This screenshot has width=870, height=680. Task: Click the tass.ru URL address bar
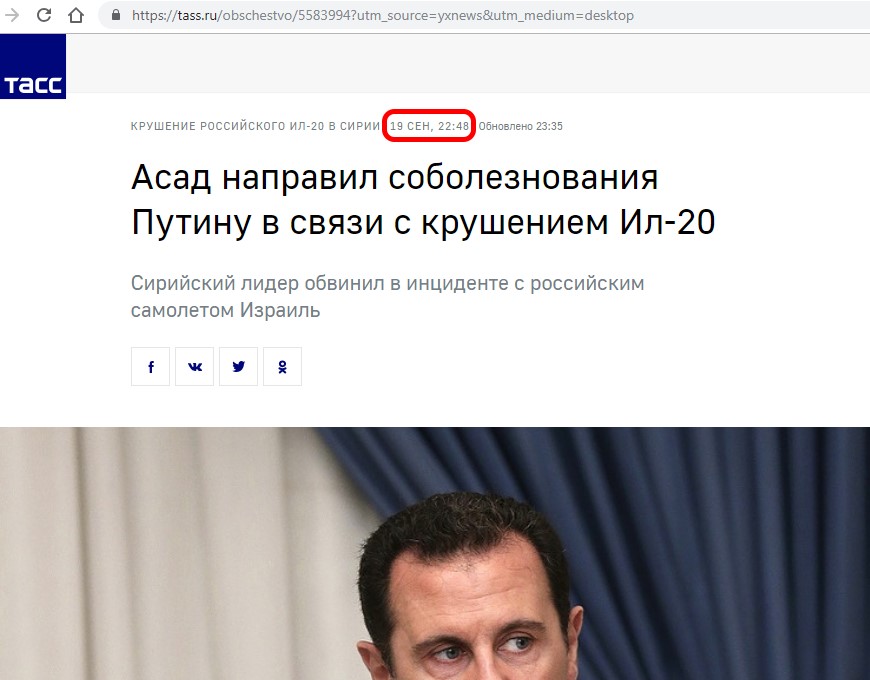click(x=483, y=16)
